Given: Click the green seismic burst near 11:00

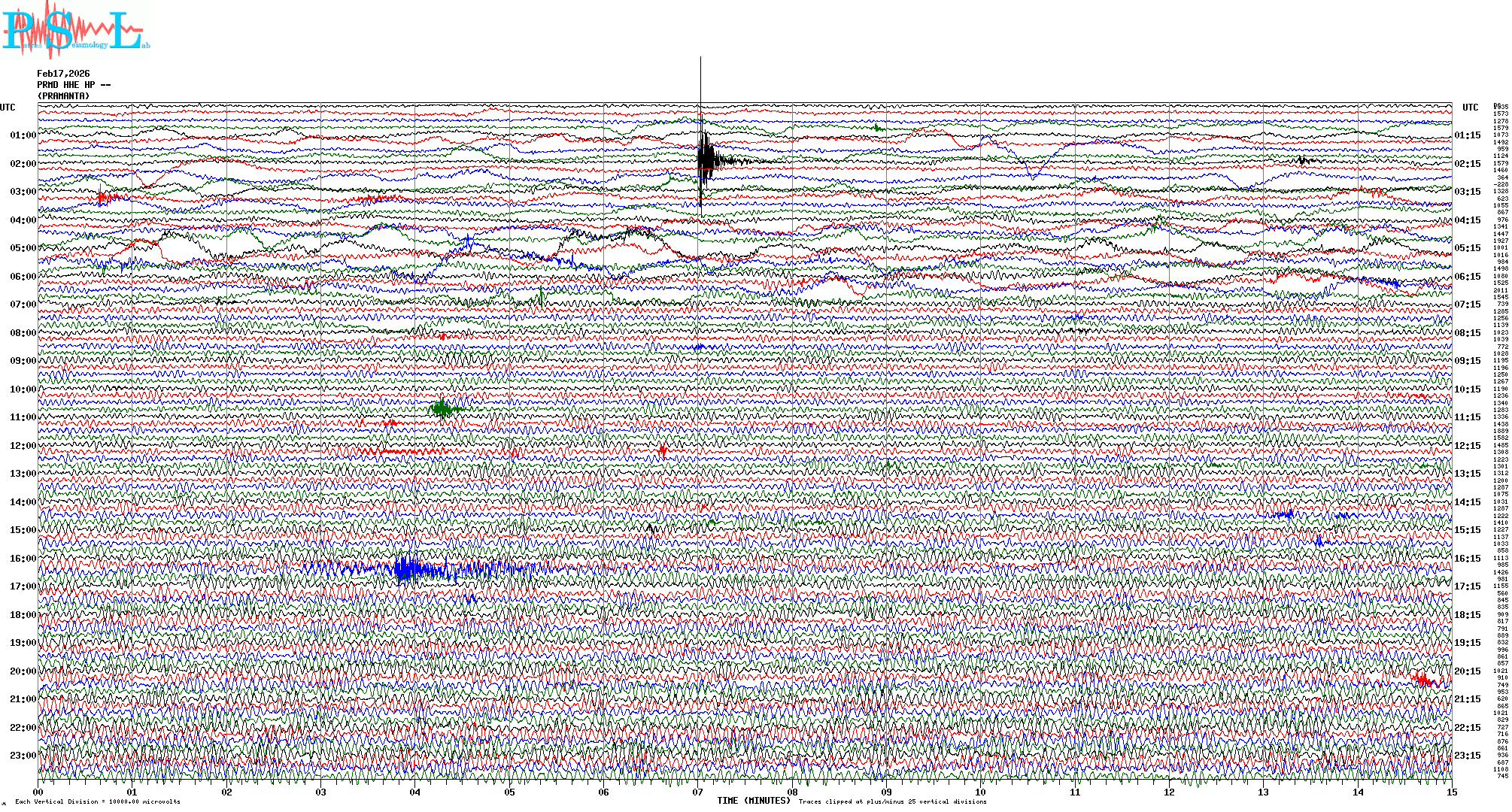Looking at the screenshot, I should [442, 409].
